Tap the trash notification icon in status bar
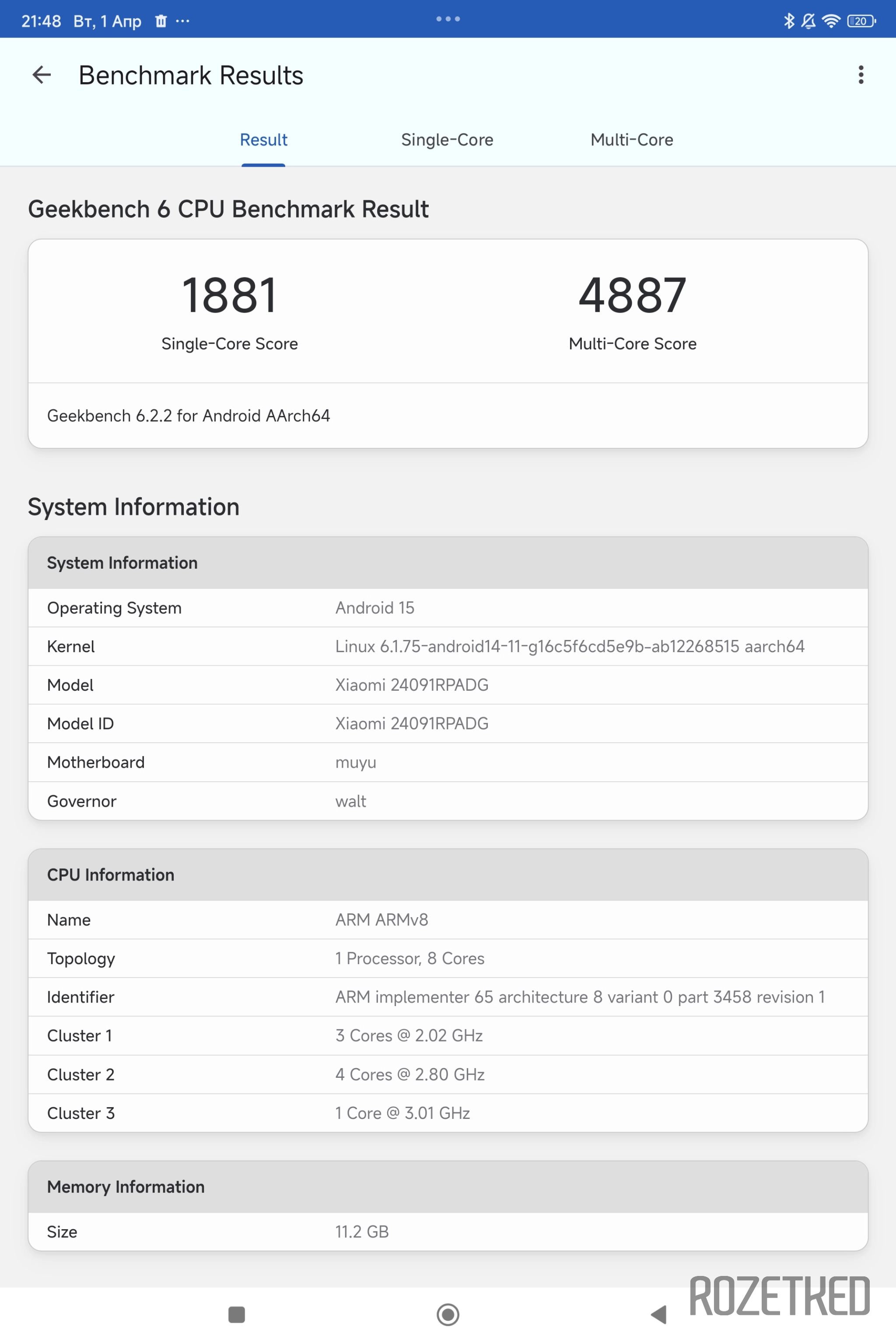 (x=161, y=21)
